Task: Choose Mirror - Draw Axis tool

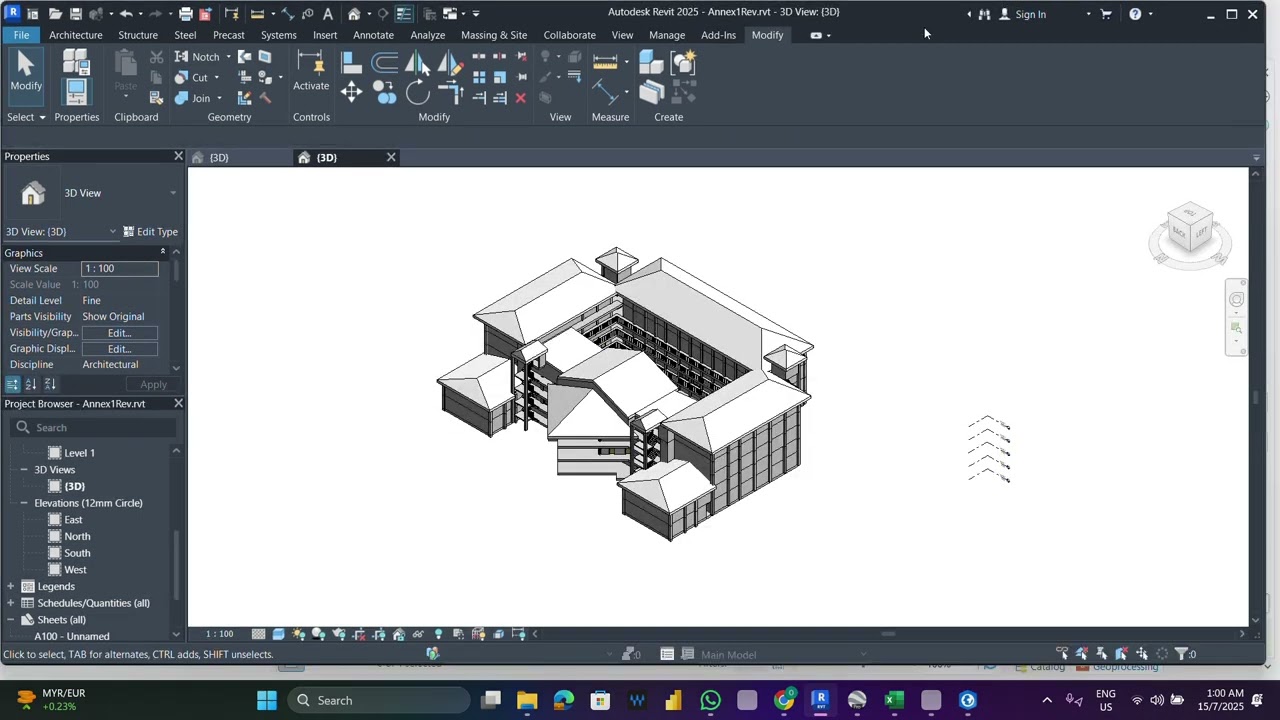Action: (x=450, y=63)
